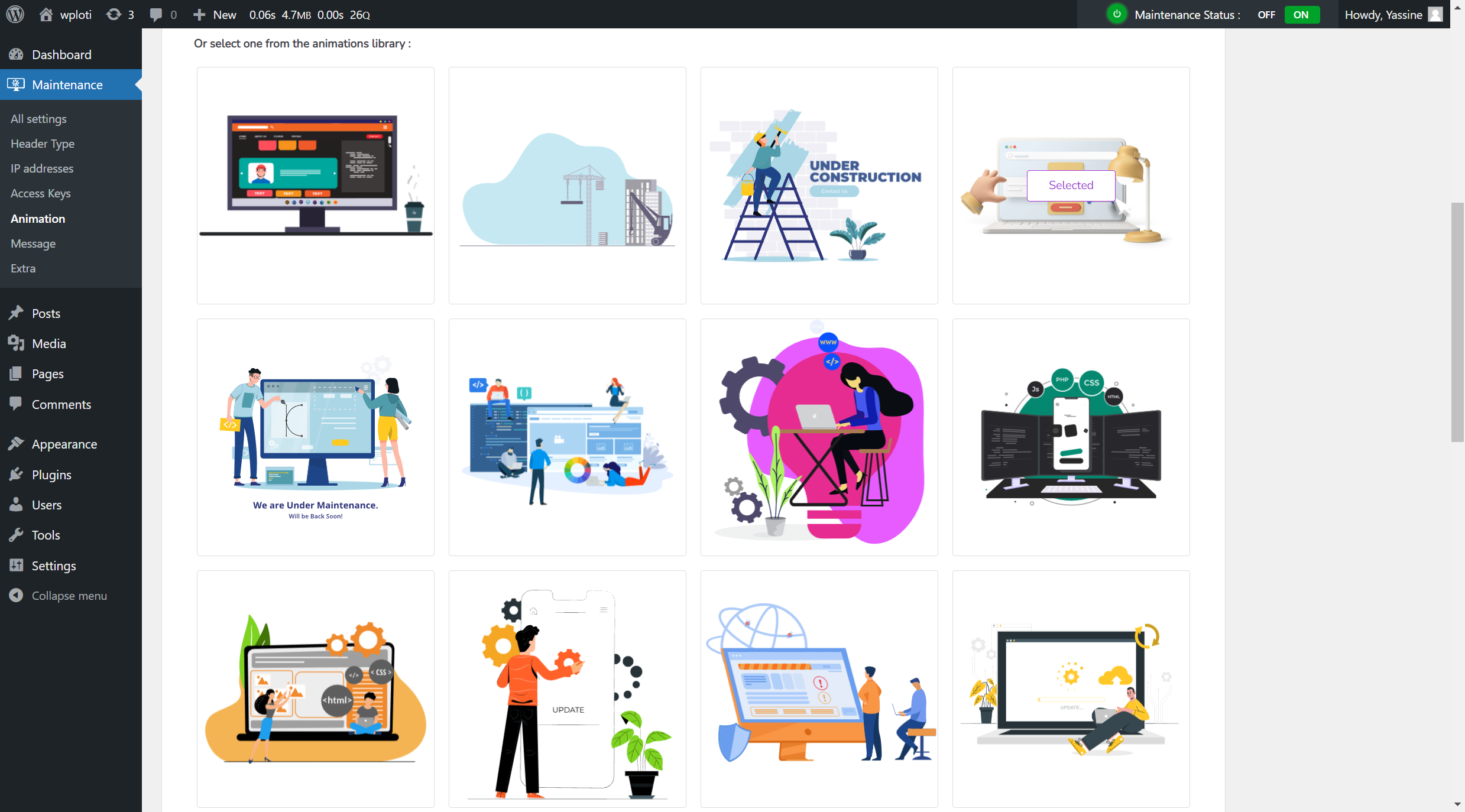Open Header Type submenu item

[43, 144]
